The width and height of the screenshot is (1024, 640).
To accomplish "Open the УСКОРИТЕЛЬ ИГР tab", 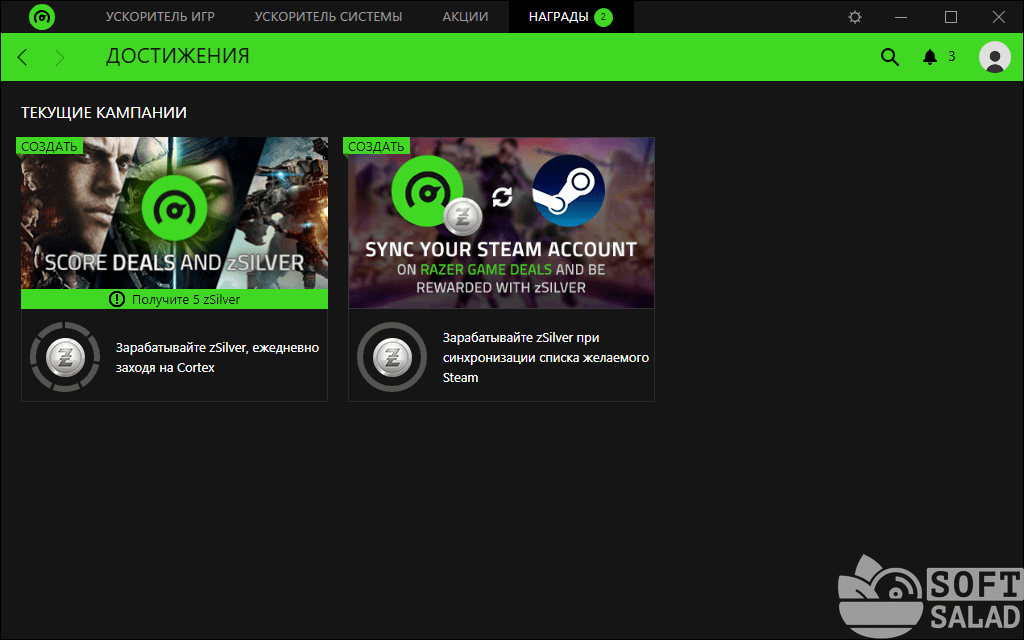I will pos(160,17).
